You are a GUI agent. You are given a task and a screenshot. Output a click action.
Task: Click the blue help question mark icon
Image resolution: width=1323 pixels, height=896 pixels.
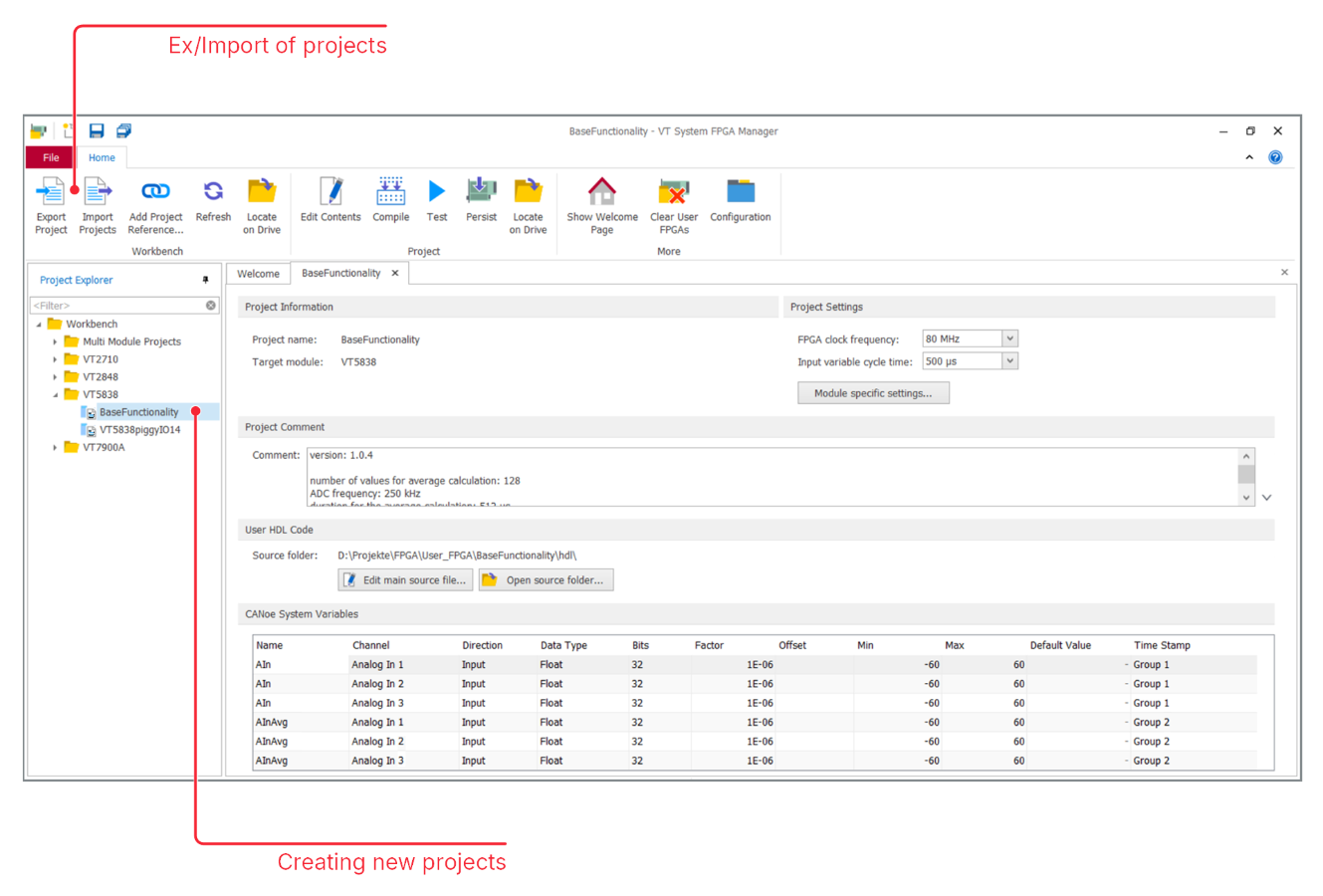pos(1275,157)
